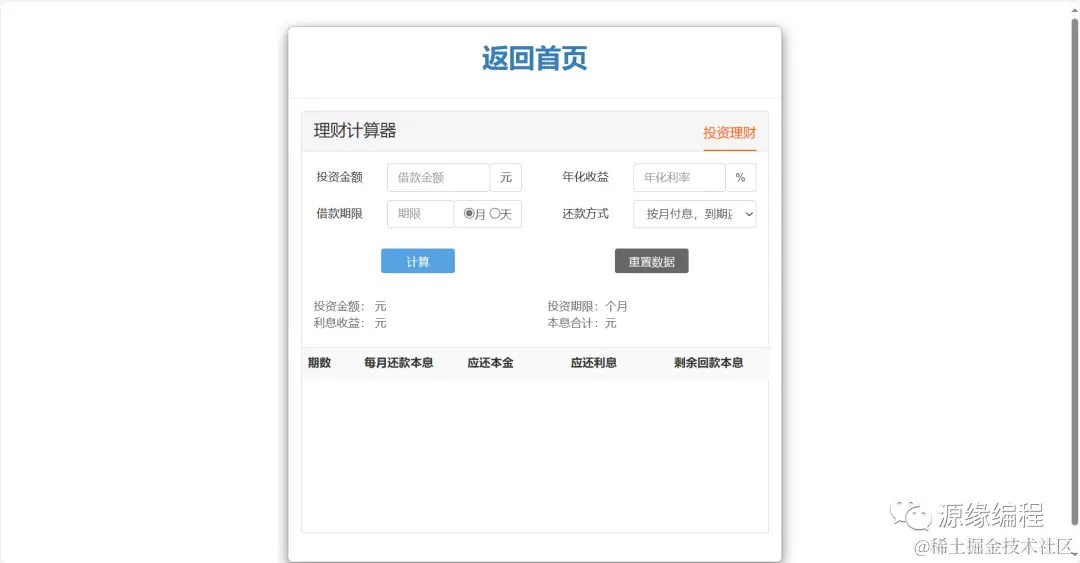Screen dimensions: 1080x563
Task: Click the 利息收益 result label
Action: [339, 323]
